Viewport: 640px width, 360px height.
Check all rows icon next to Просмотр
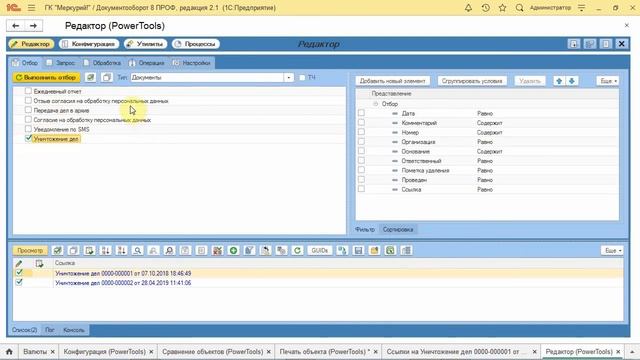tap(58, 250)
